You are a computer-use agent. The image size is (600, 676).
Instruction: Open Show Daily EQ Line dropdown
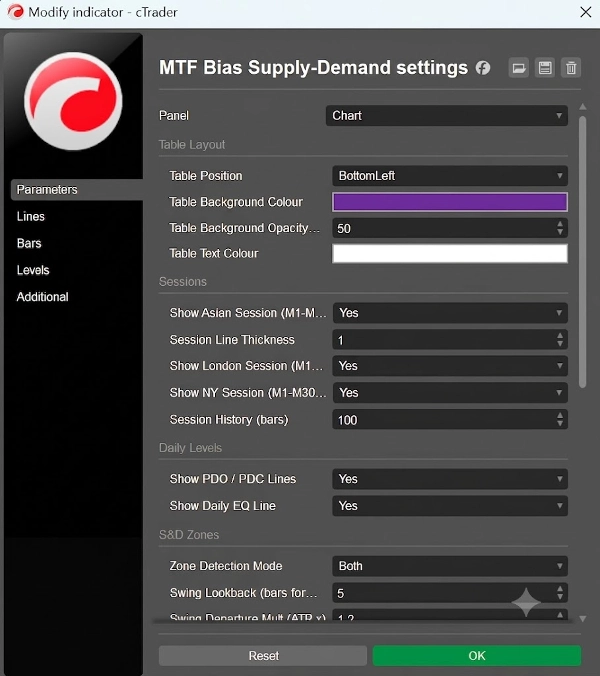click(x=450, y=505)
